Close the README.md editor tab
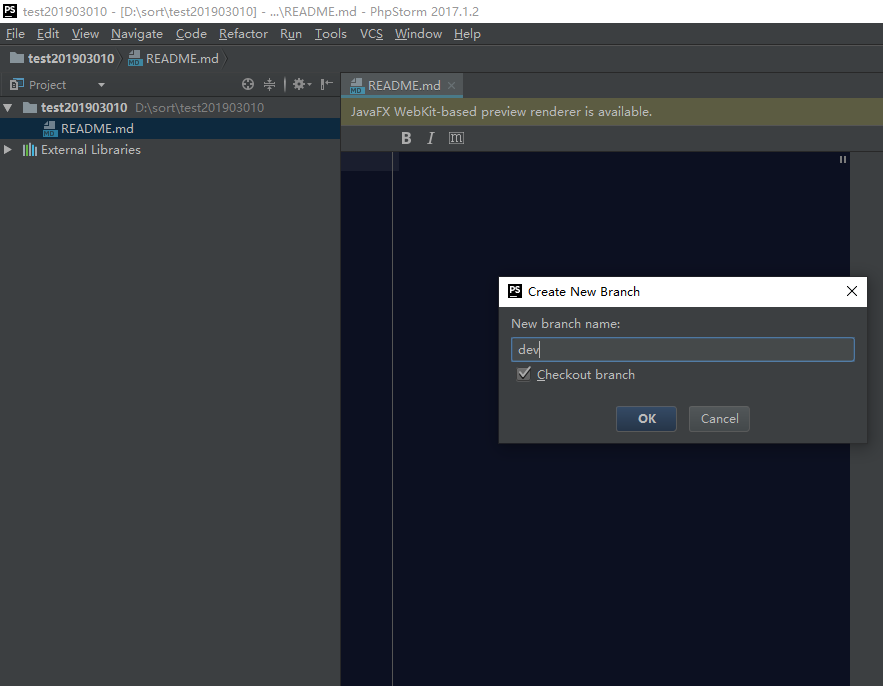The image size is (883, 686). pyautogui.click(x=451, y=86)
